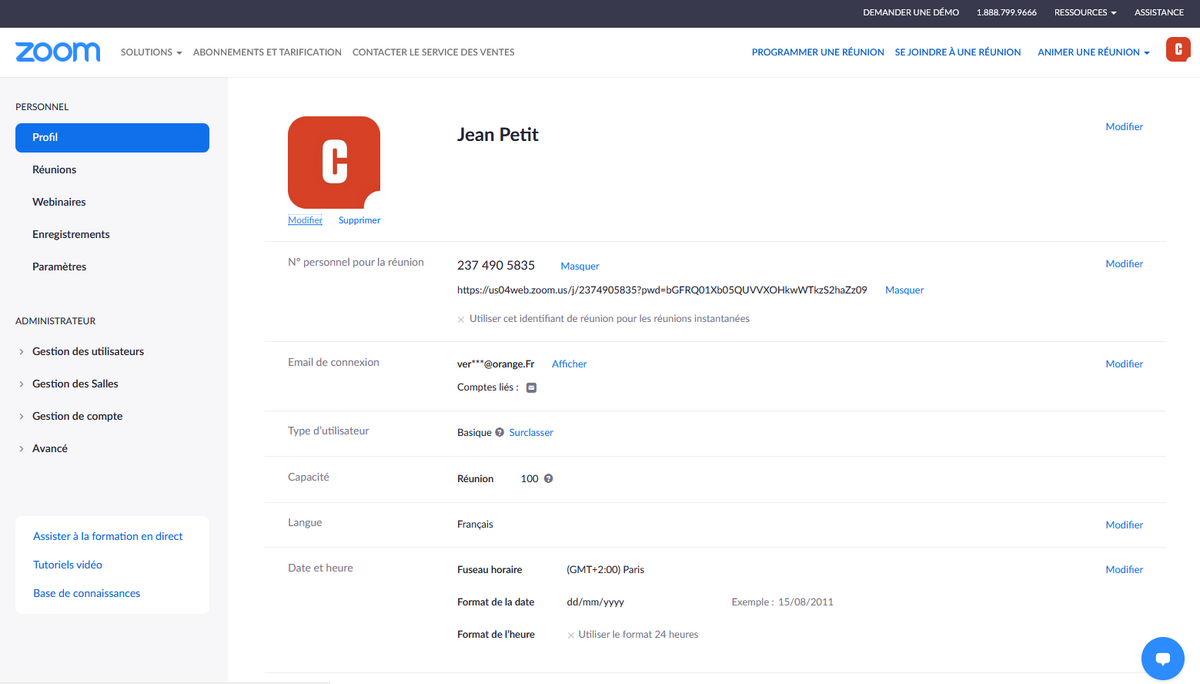Viewport: 1200px width, 684px height.
Task: Click Assister à la formation en direct
Action: click(108, 537)
